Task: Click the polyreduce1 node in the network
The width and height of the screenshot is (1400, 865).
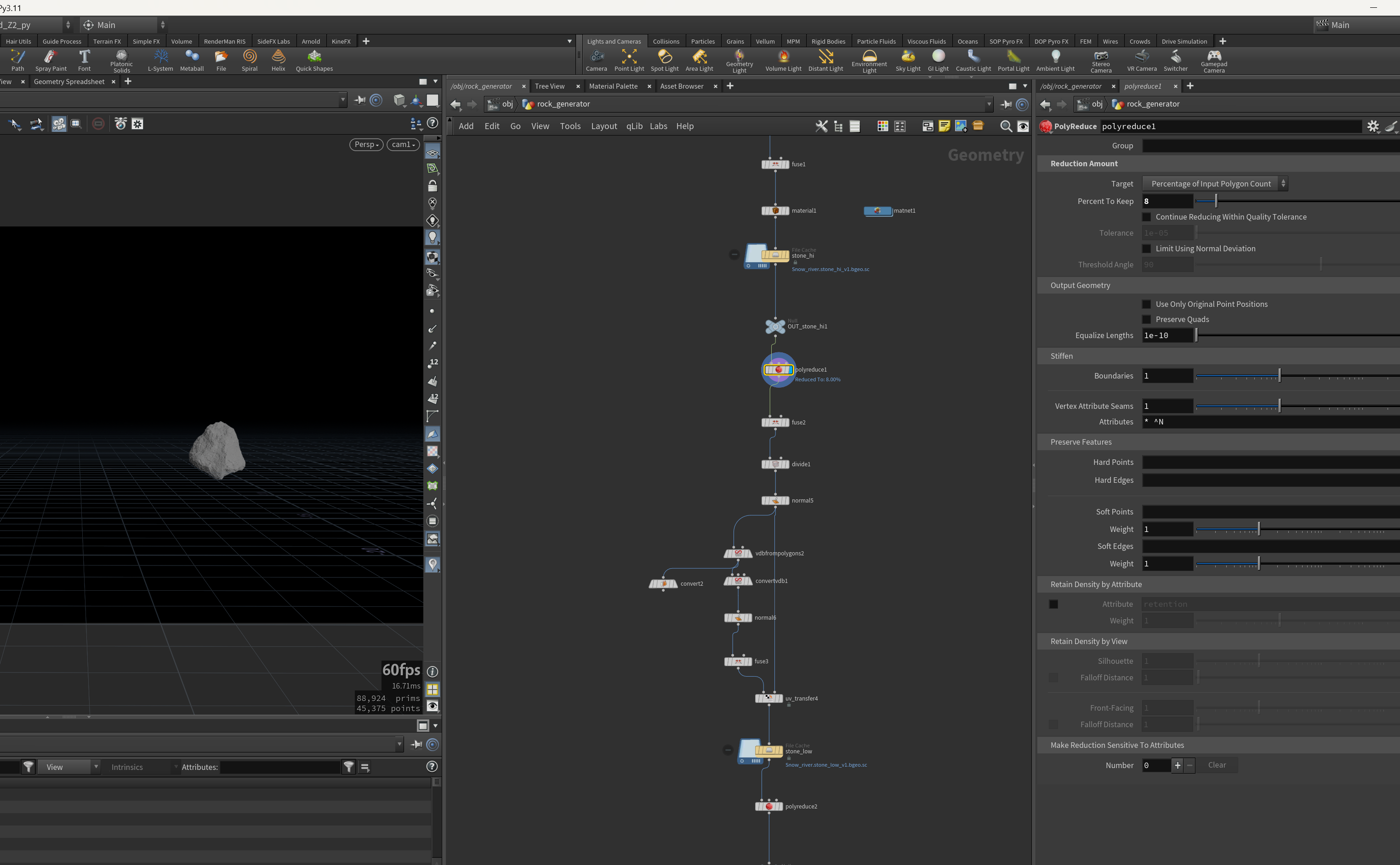Action: click(x=779, y=370)
